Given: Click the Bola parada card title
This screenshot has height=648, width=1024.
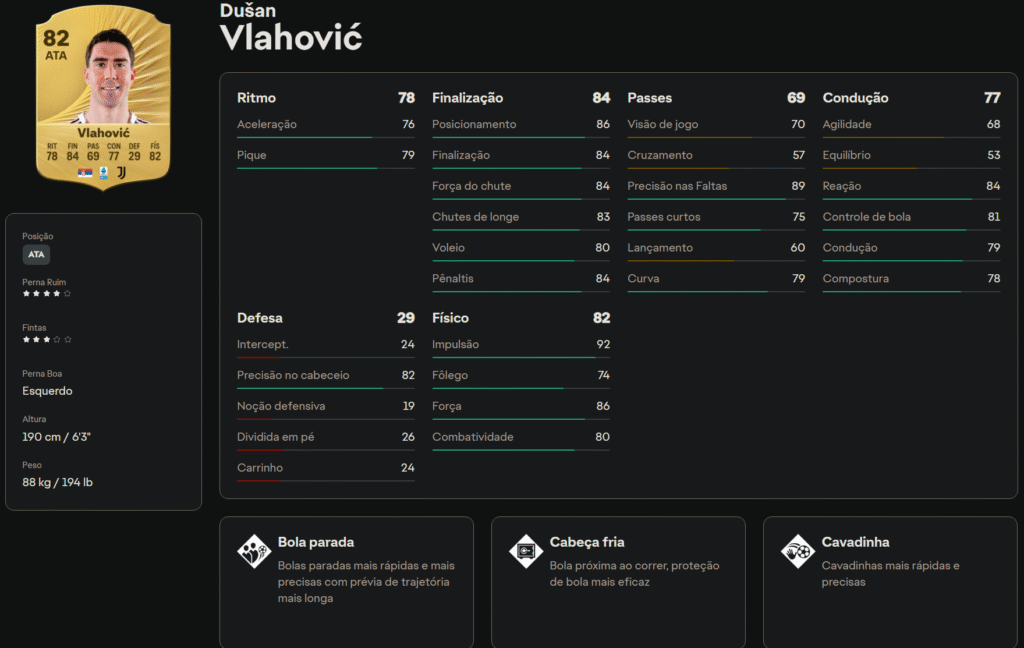Looking at the screenshot, I should 316,542.
